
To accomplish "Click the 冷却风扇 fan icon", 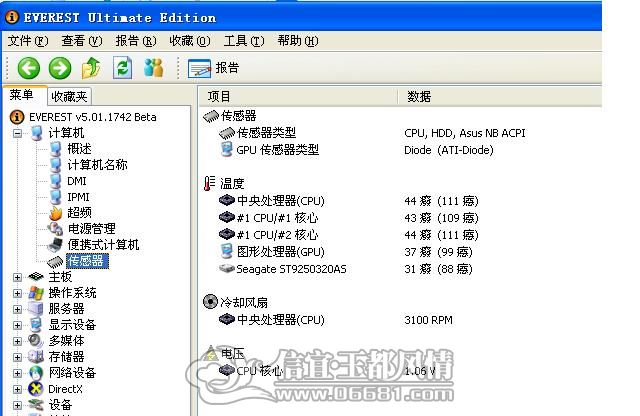I will pyautogui.click(x=210, y=302).
